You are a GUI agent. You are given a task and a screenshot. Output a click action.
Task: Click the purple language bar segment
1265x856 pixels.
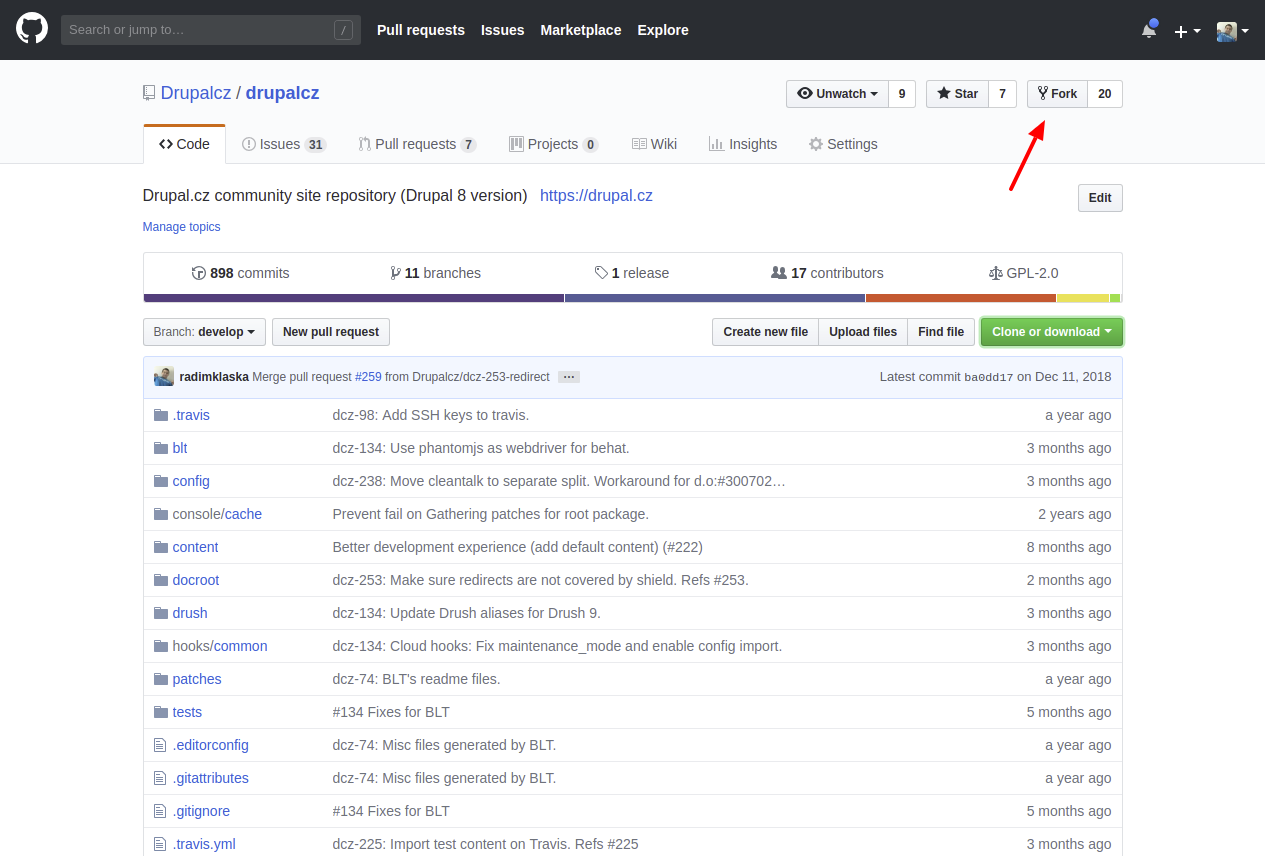(x=354, y=298)
